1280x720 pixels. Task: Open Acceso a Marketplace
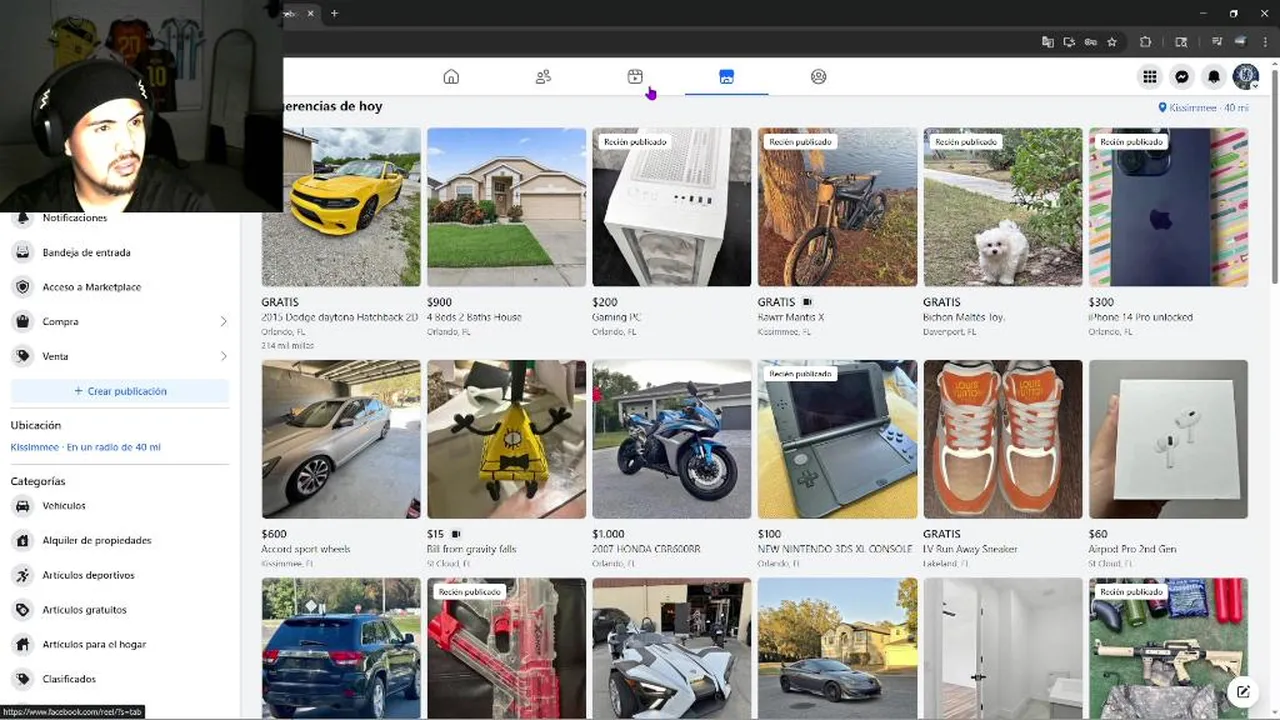point(120,287)
